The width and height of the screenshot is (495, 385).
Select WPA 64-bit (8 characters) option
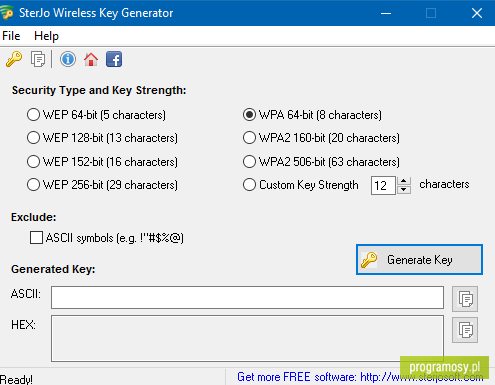(x=312, y=115)
